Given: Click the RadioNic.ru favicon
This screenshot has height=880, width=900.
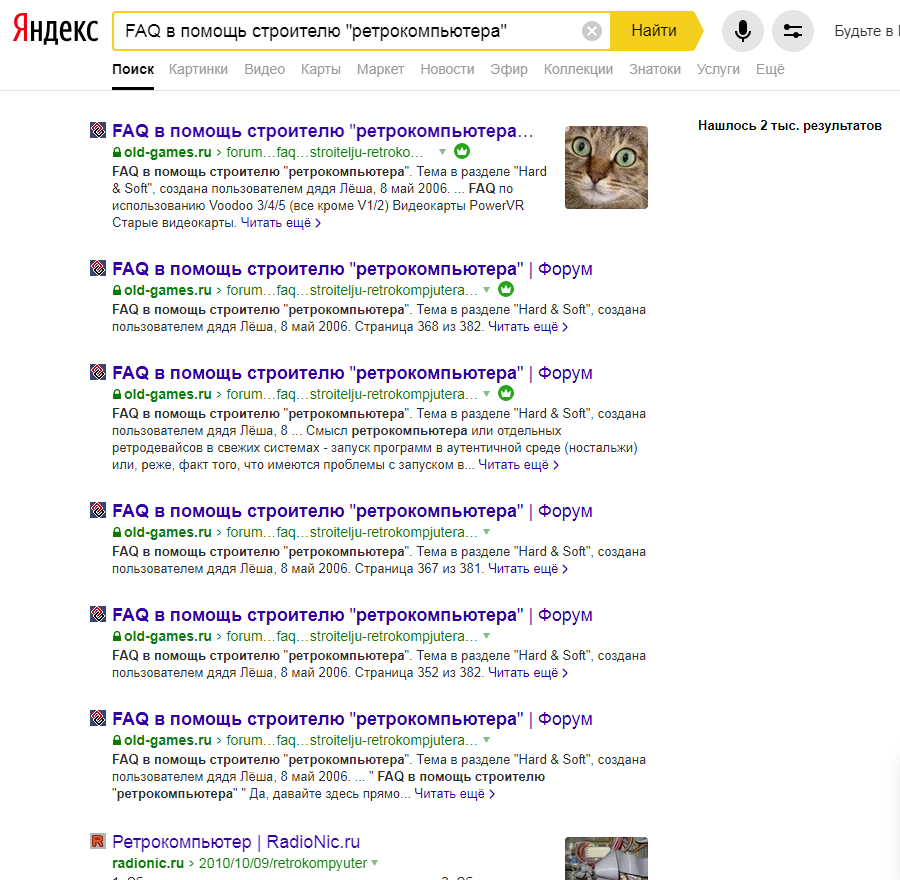Looking at the screenshot, I should (98, 842).
